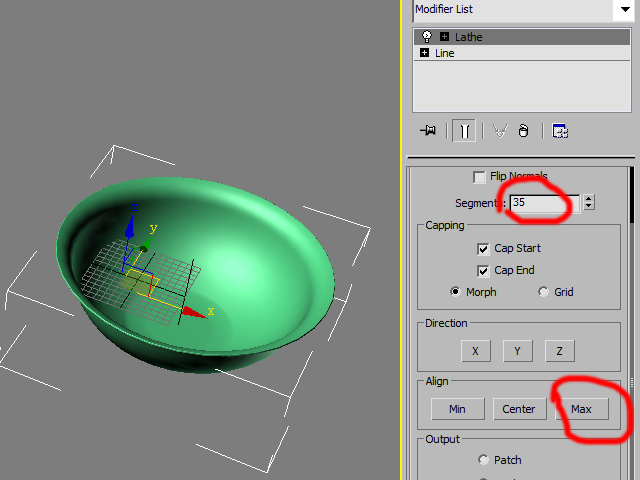Select the Grid capping radio button
The image size is (640, 480).
point(544,292)
